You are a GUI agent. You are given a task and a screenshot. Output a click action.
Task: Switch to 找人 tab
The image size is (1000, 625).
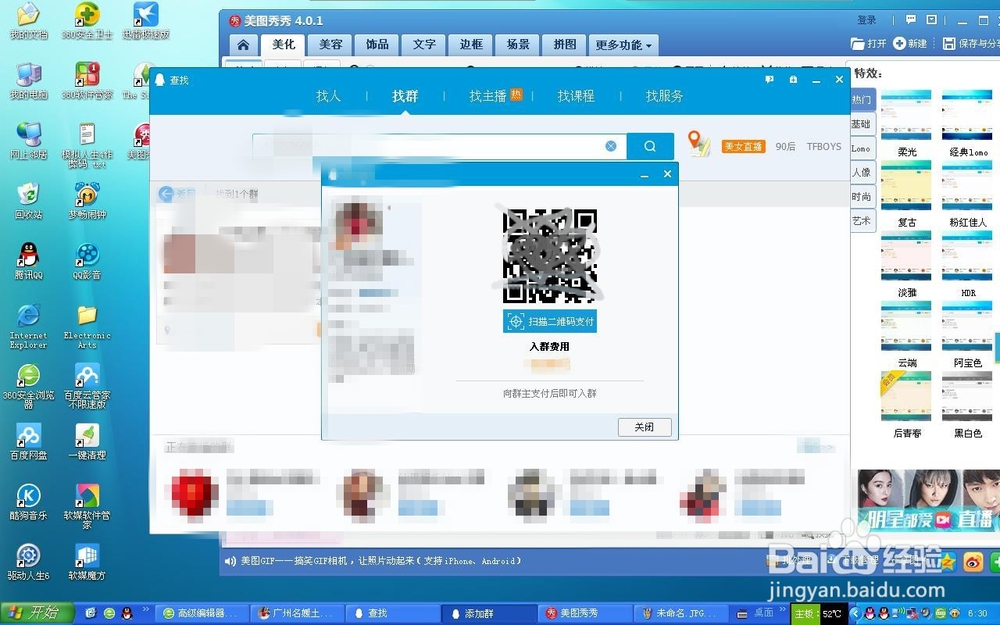click(x=328, y=96)
